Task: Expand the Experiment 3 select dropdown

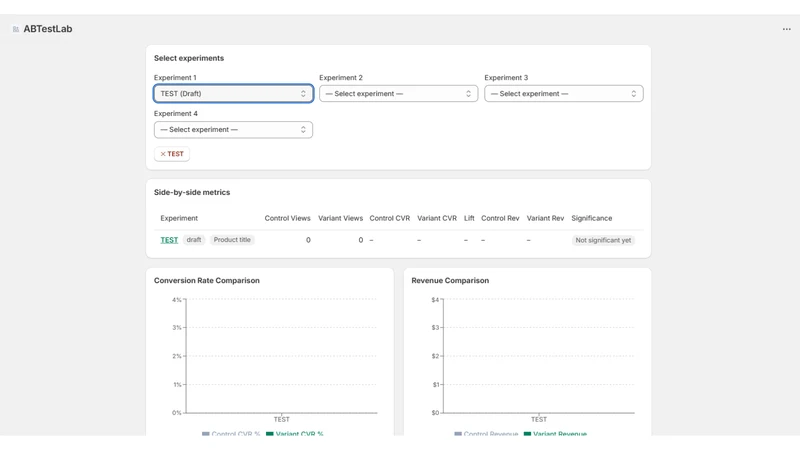Action: (x=564, y=93)
